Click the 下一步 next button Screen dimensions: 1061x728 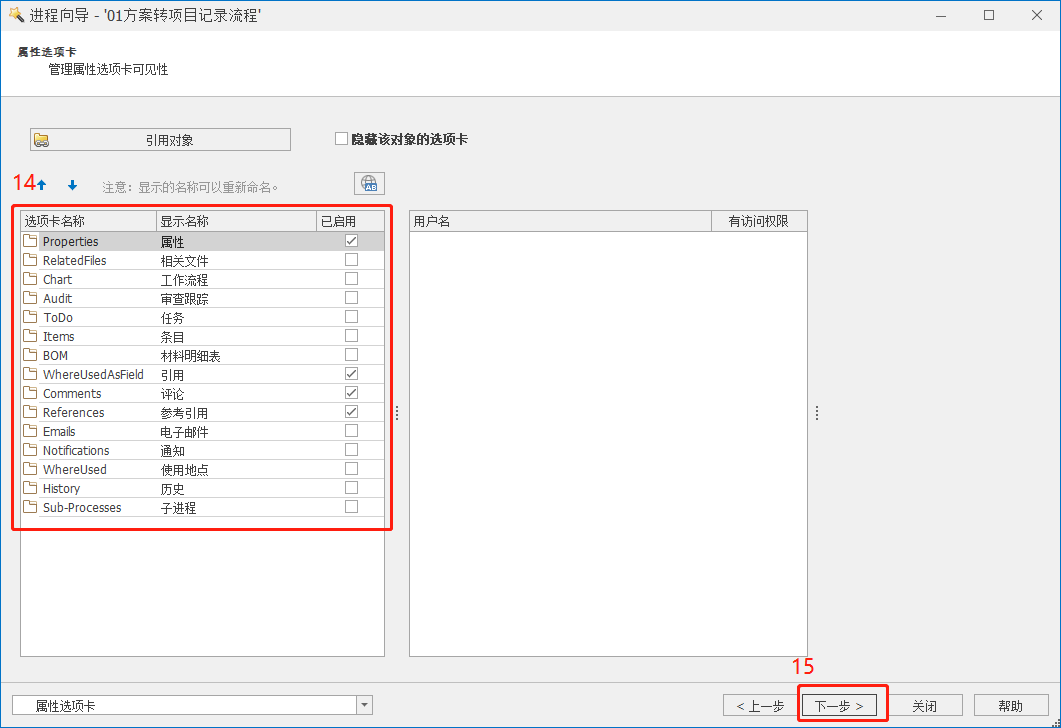click(x=838, y=706)
